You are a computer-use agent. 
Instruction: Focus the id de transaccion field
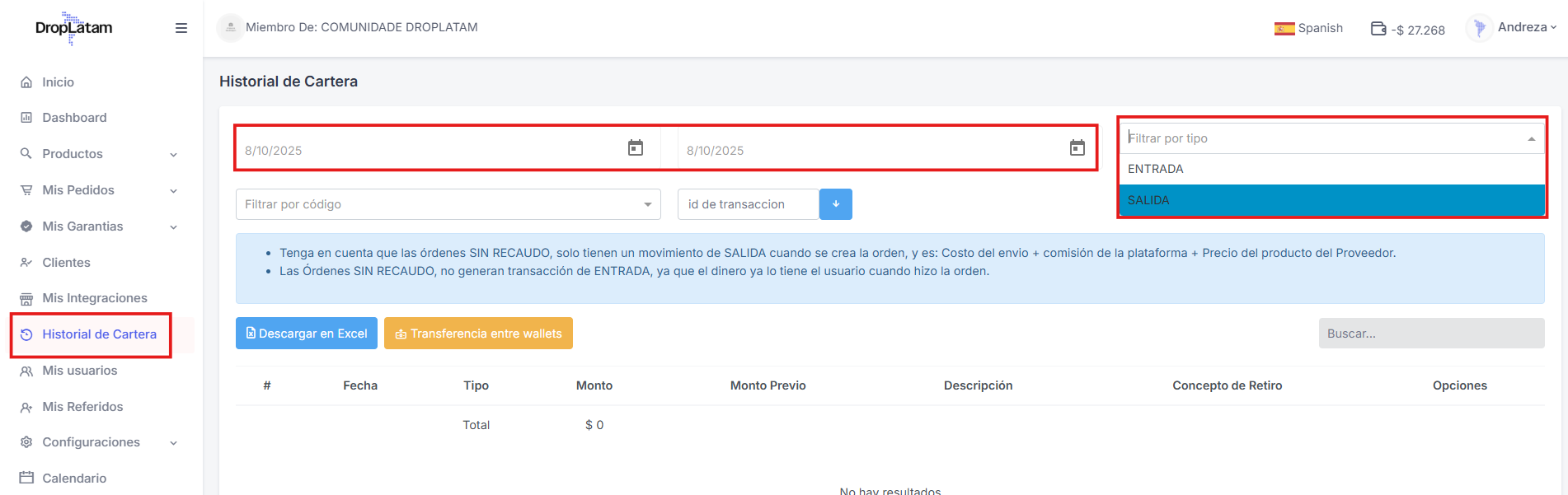tap(748, 204)
